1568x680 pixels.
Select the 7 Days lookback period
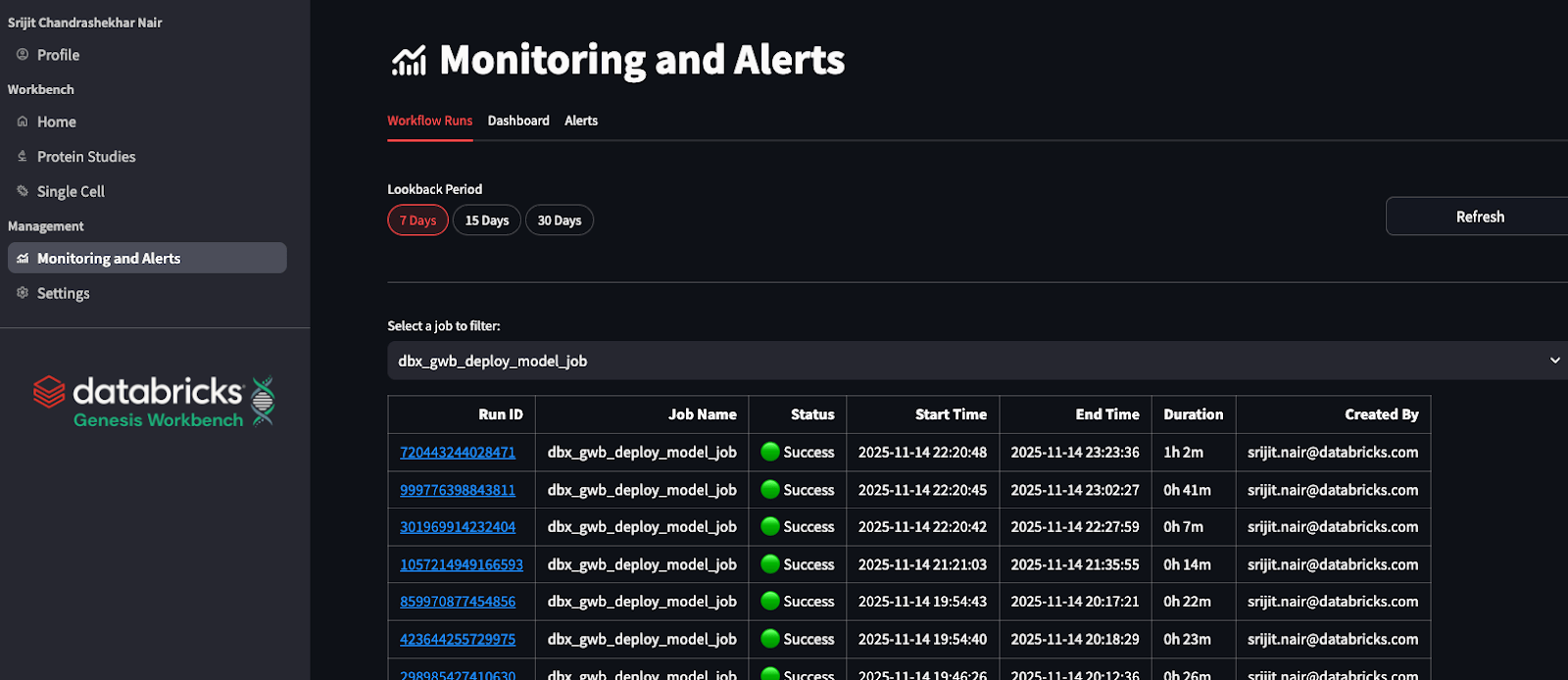pyautogui.click(x=417, y=220)
